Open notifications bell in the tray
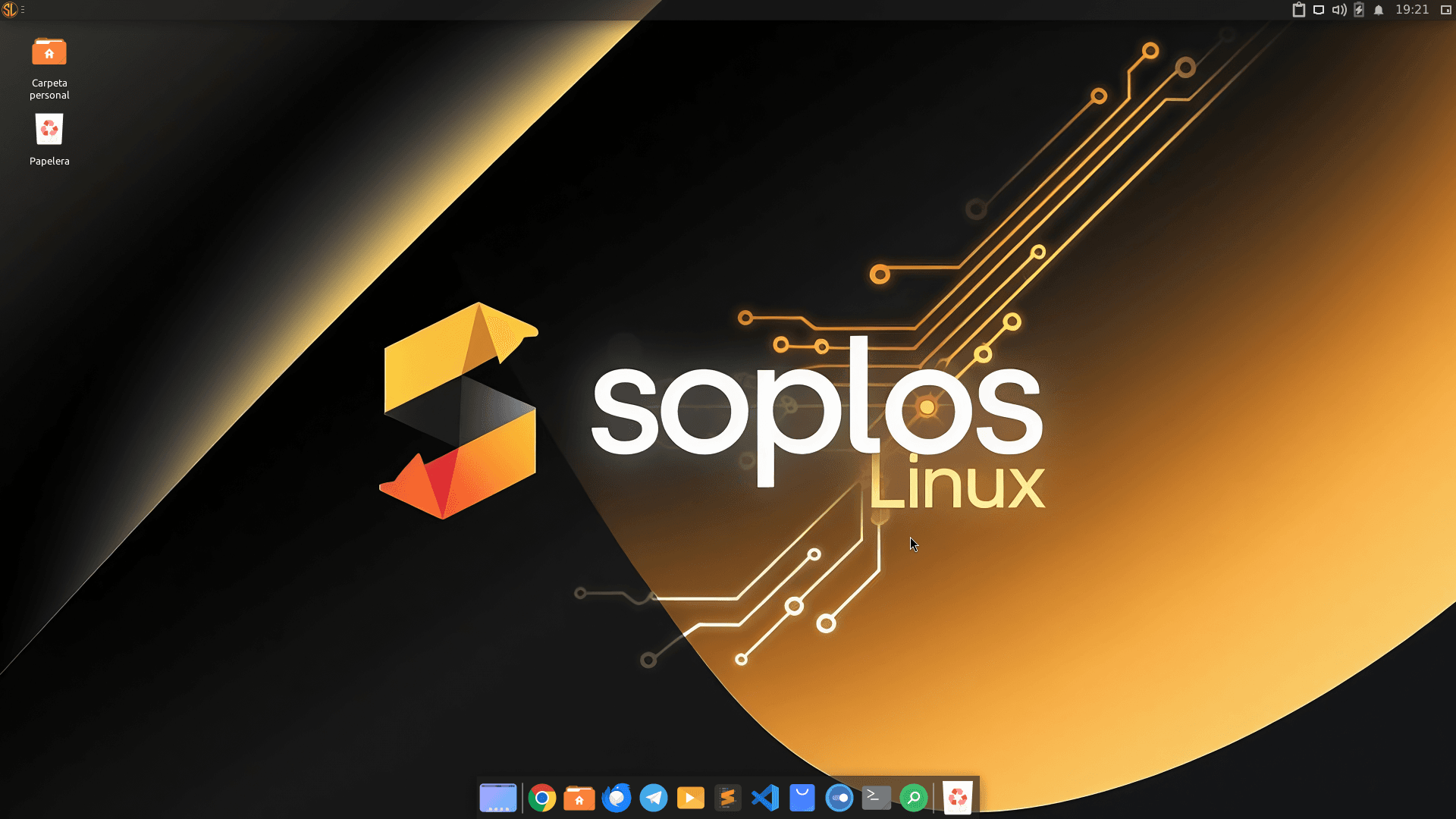Viewport: 1456px width, 819px height. tap(1379, 10)
